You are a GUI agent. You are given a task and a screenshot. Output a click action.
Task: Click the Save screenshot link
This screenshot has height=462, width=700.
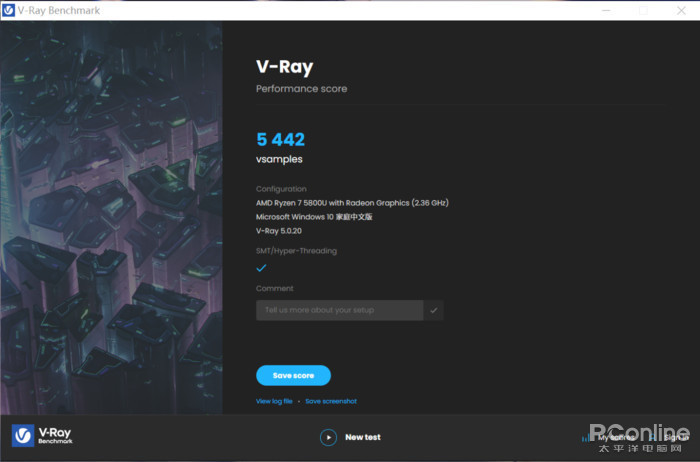[x=331, y=401]
